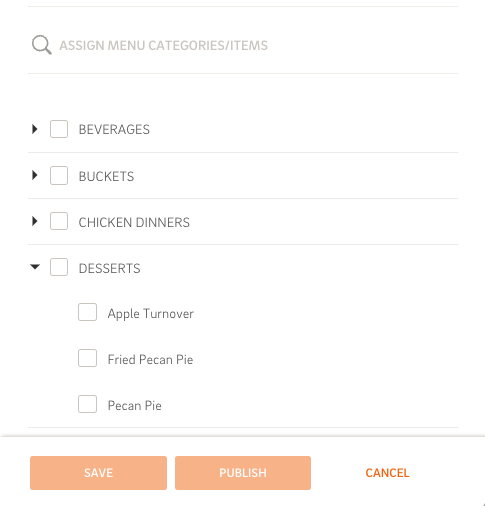This screenshot has width=485, height=506.
Task: Check the Beverages checkbox
Action: click(59, 129)
